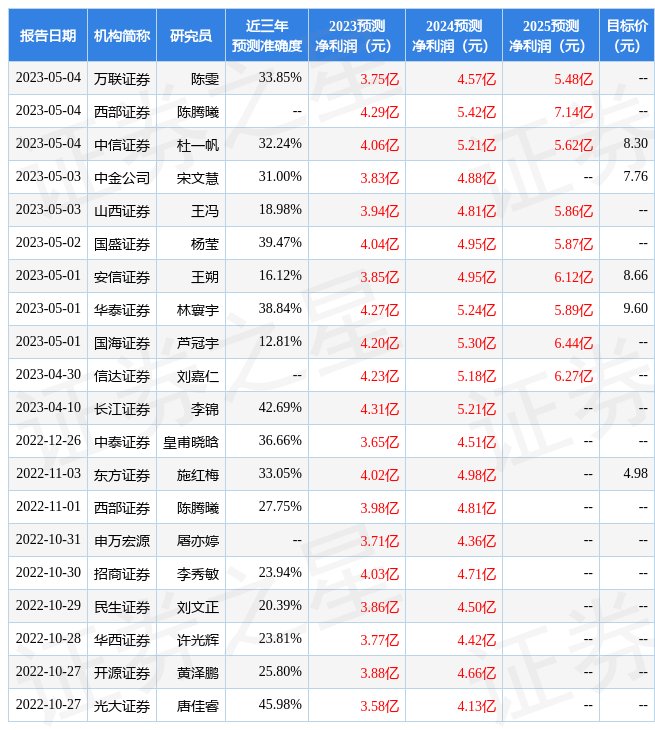Select researcher 黄泽鹏
Image resolution: width=655 pixels, height=730 pixels.
(x=198, y=674)
